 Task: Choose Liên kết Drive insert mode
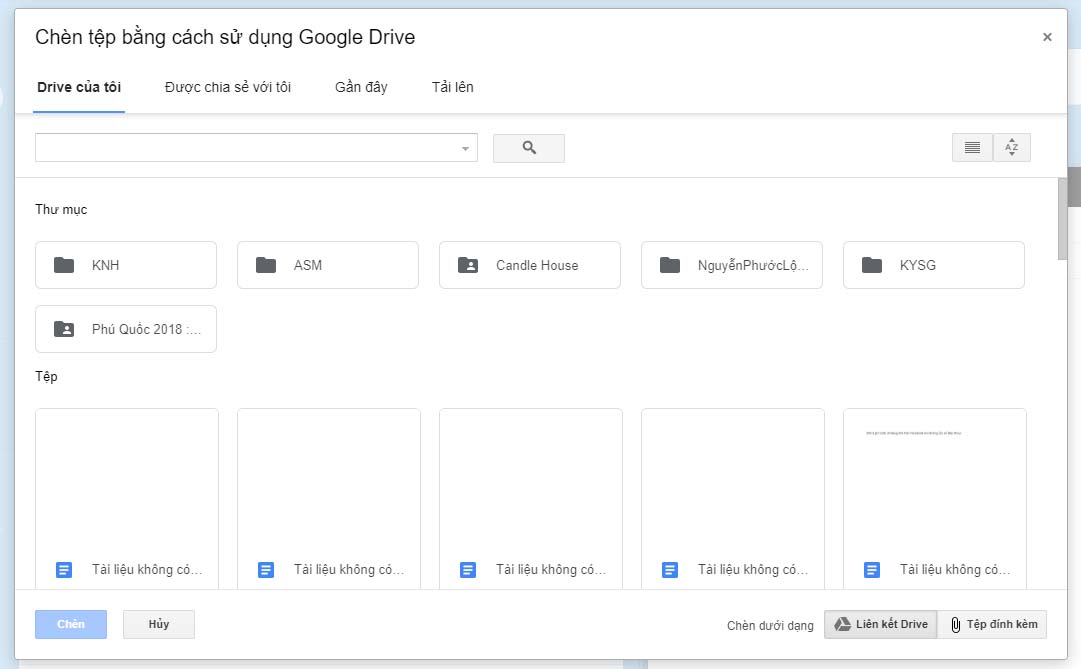[880, 624]
